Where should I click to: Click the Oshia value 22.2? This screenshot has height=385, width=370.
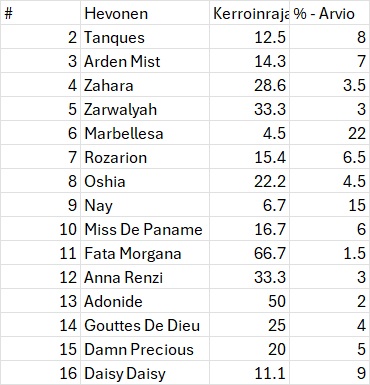[x=249, y=181]
